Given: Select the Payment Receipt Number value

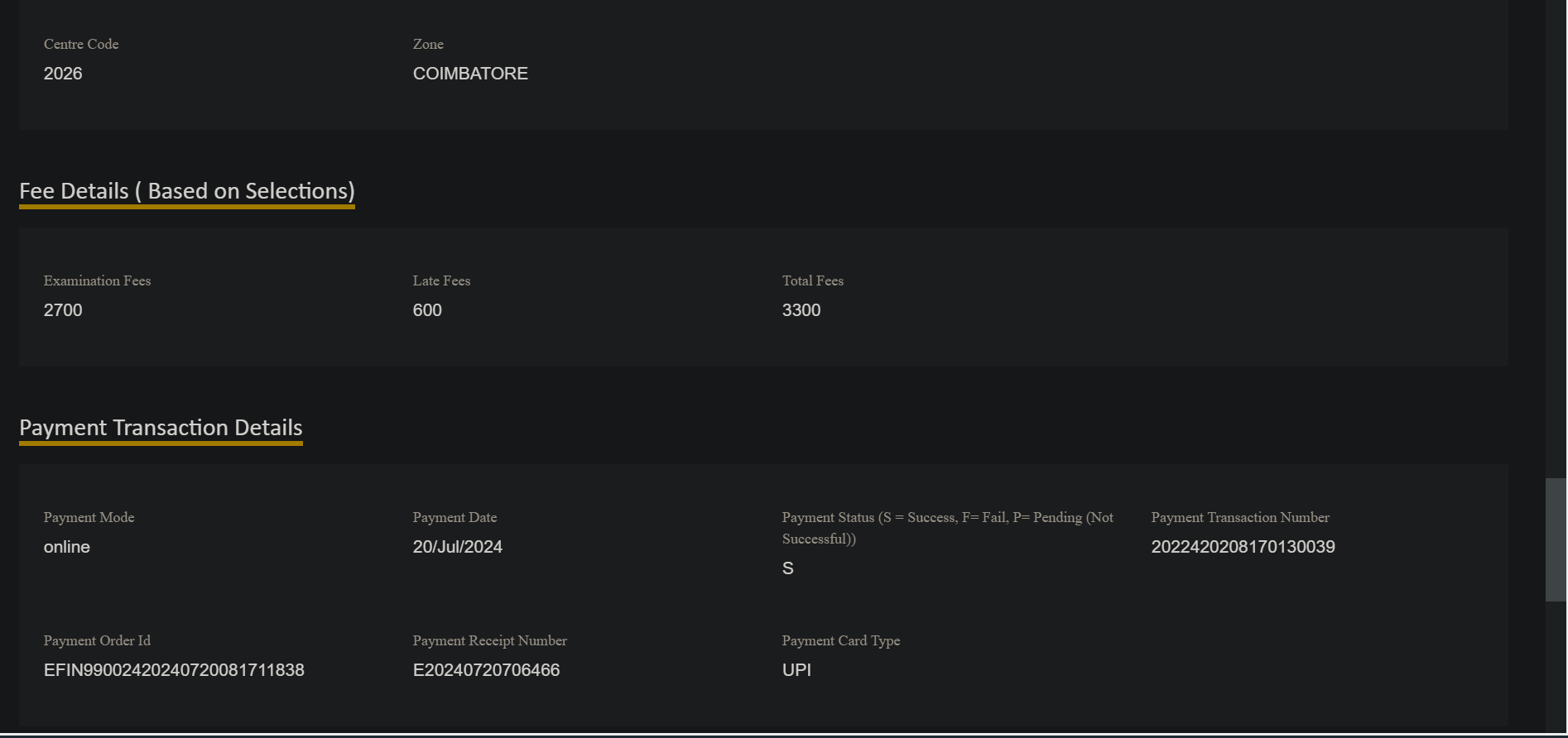Looking at the screenshot, I should point(486,670).
